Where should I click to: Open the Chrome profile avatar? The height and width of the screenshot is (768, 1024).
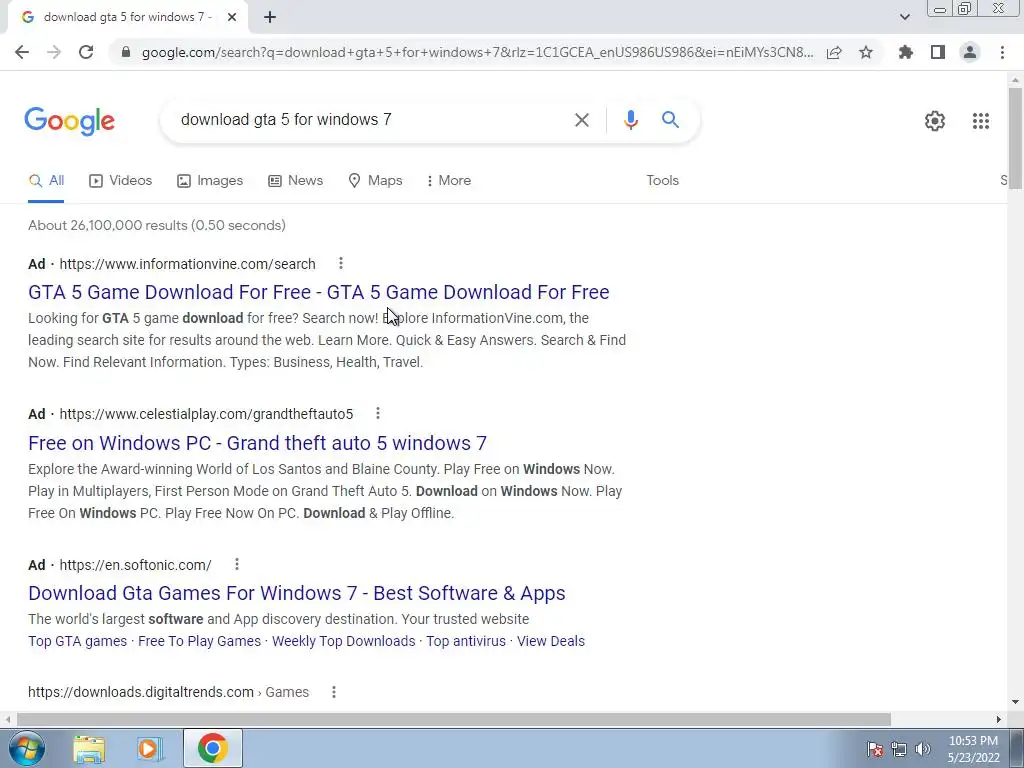(970, 52)
